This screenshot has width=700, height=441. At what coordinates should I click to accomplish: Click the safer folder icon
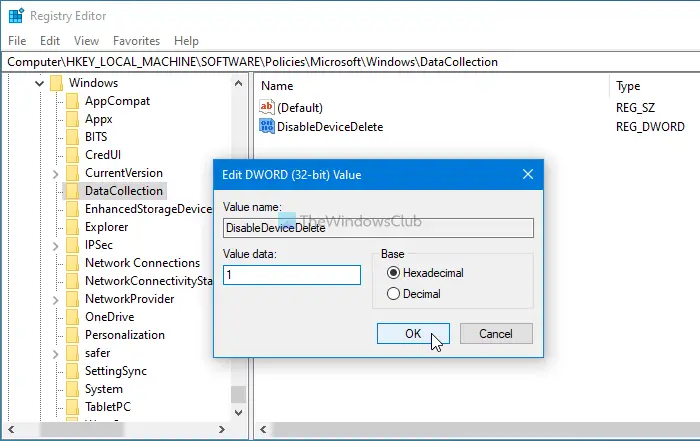pos(72,353)
